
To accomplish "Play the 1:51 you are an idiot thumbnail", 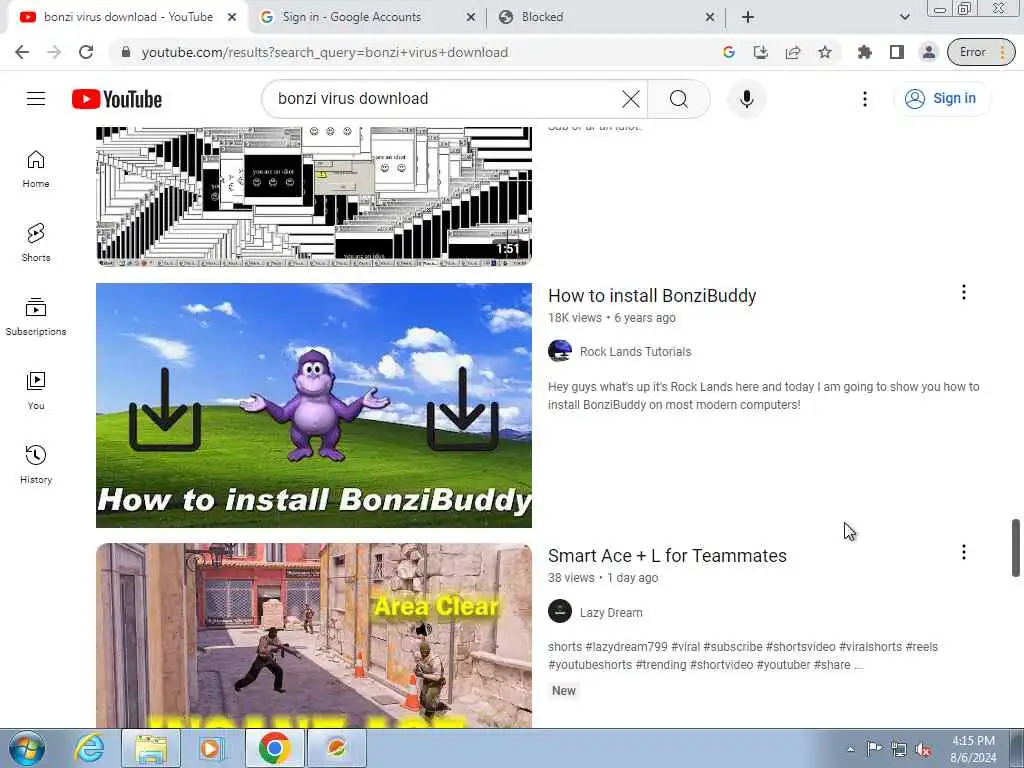I will (x=314, y=197).
